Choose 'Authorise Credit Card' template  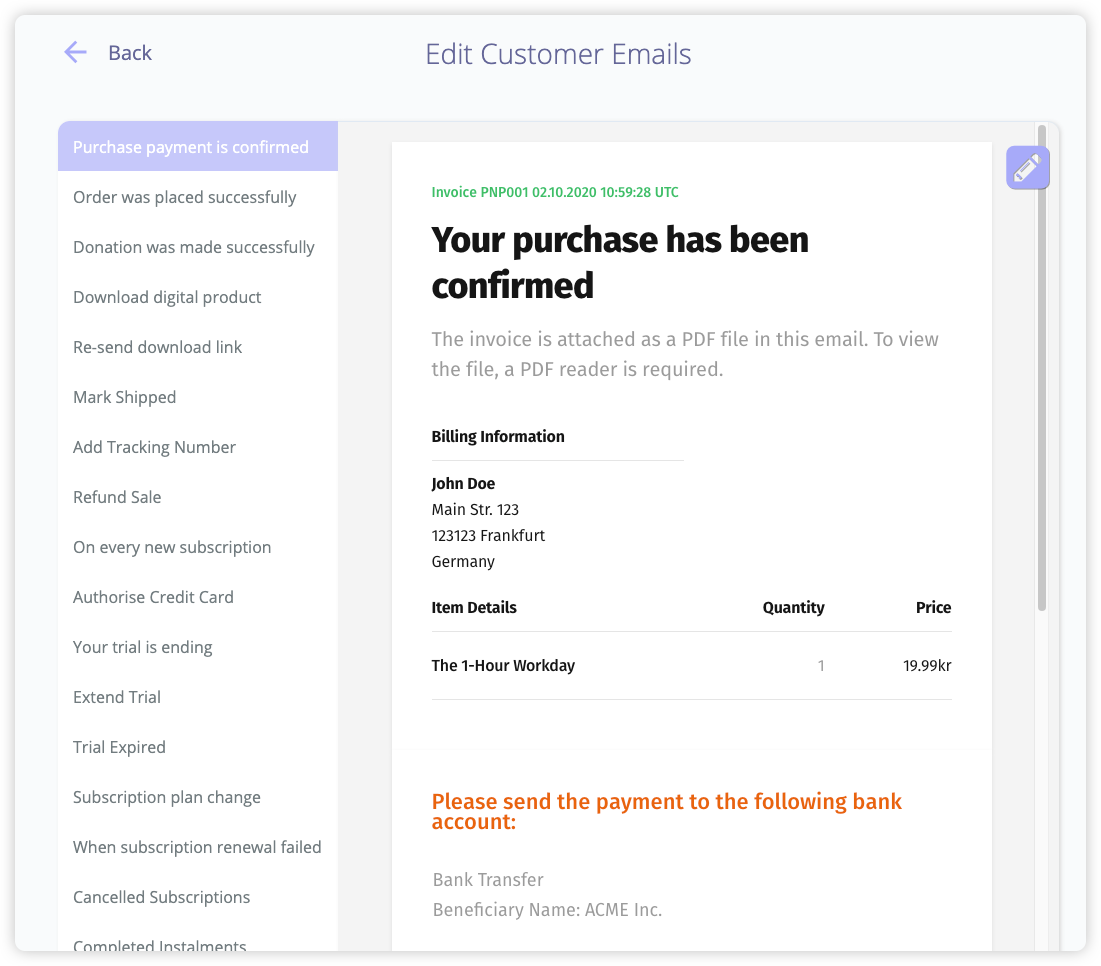coord(153,597)
